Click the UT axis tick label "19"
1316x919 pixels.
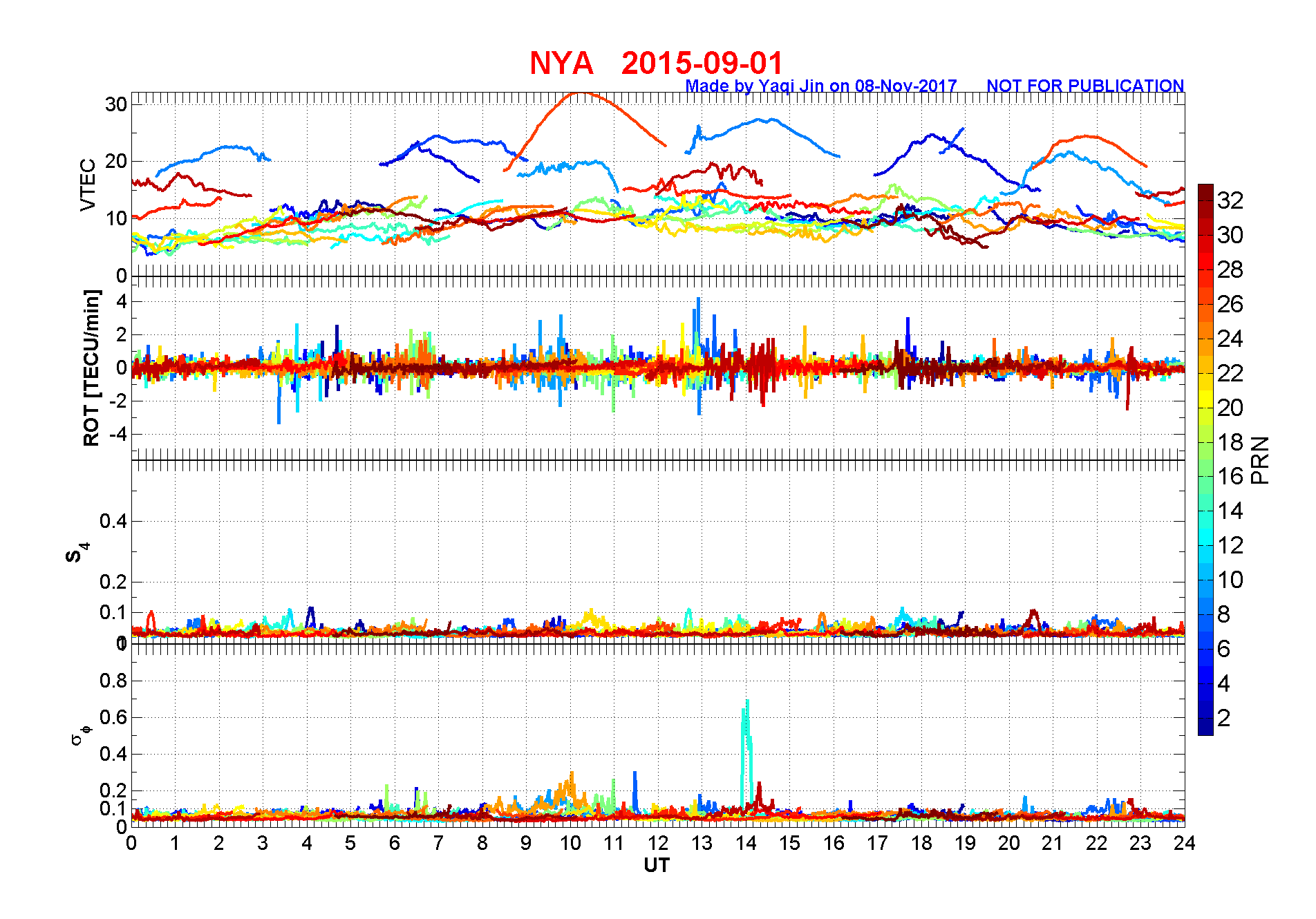pos(966,843)
